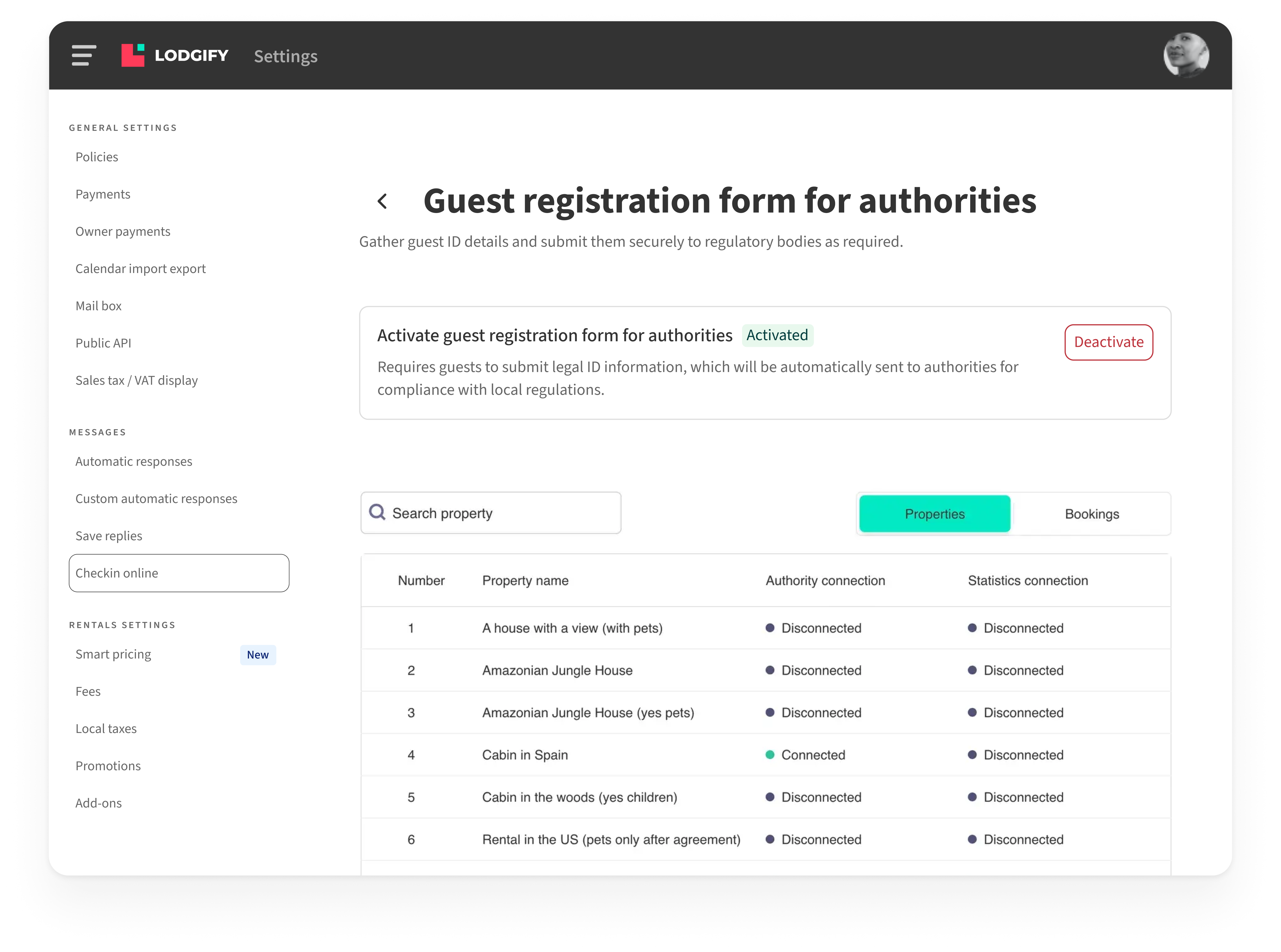The image size is (1281, 952).
Task: Click the green Connected status dot
Action: tap(770, 755)
